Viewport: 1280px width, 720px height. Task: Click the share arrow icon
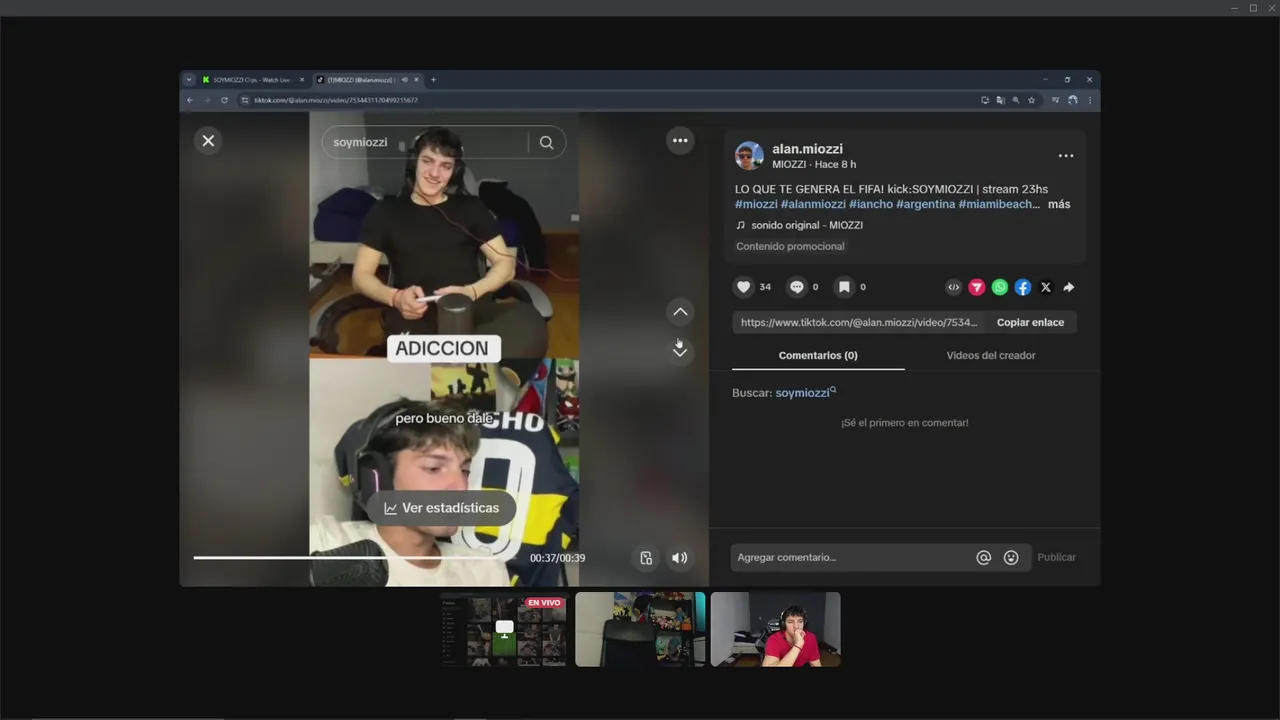click(x=1069, y=287)
